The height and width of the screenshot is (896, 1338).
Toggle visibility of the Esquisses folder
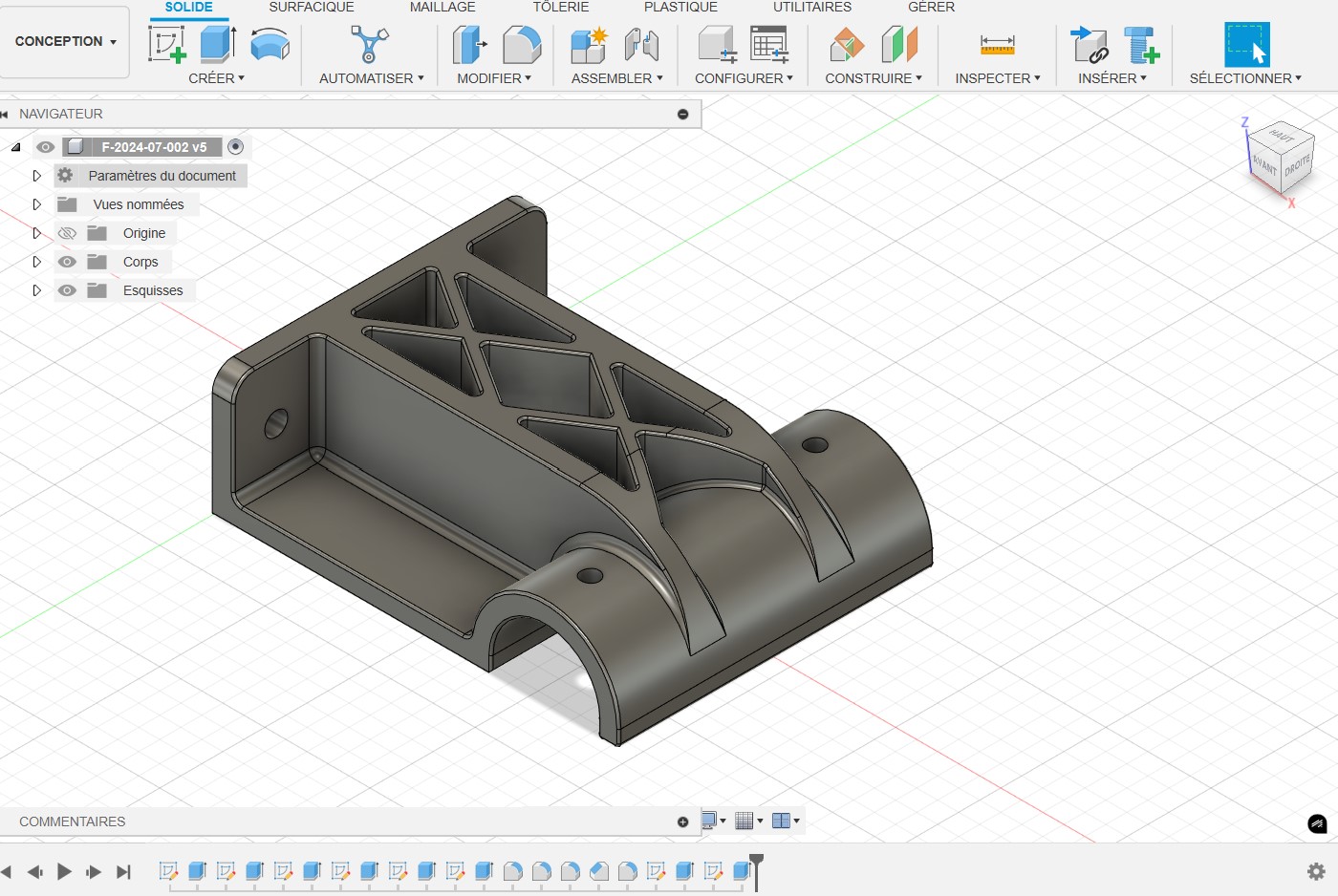point(67,290)
